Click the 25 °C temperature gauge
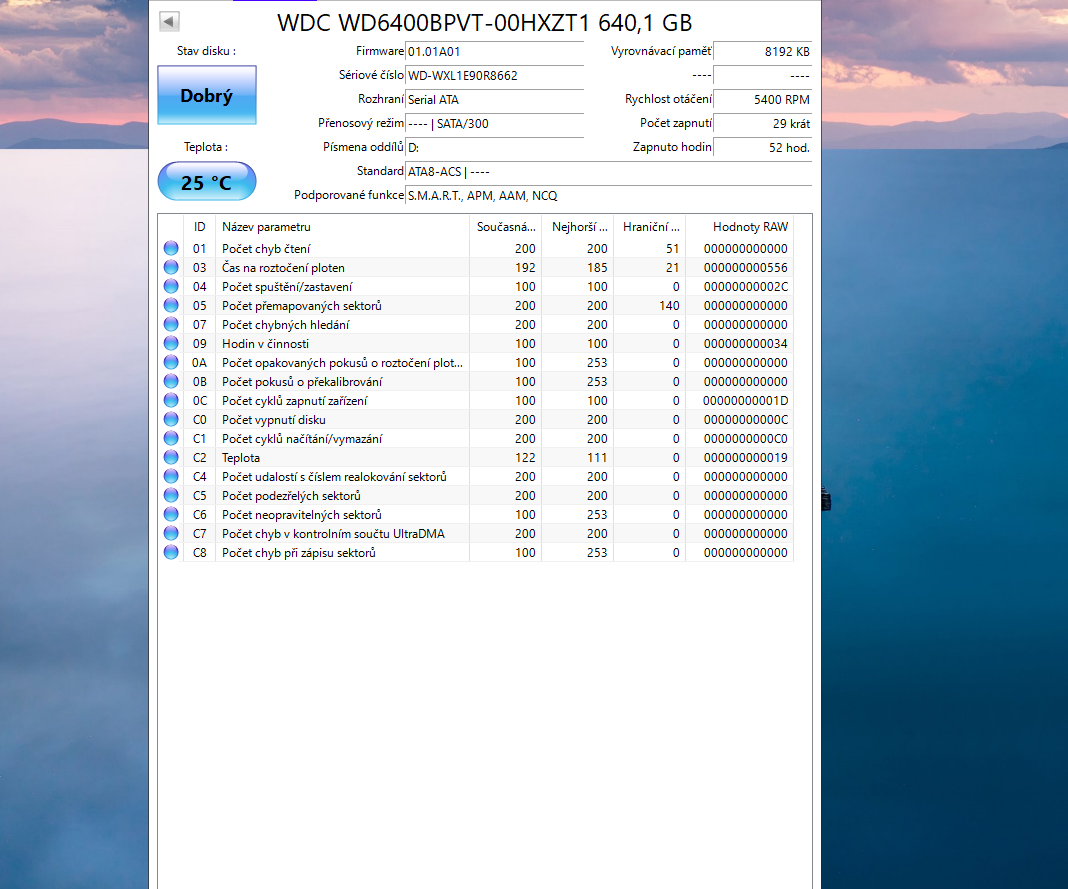1068x889 pixels. coord(206,181)
